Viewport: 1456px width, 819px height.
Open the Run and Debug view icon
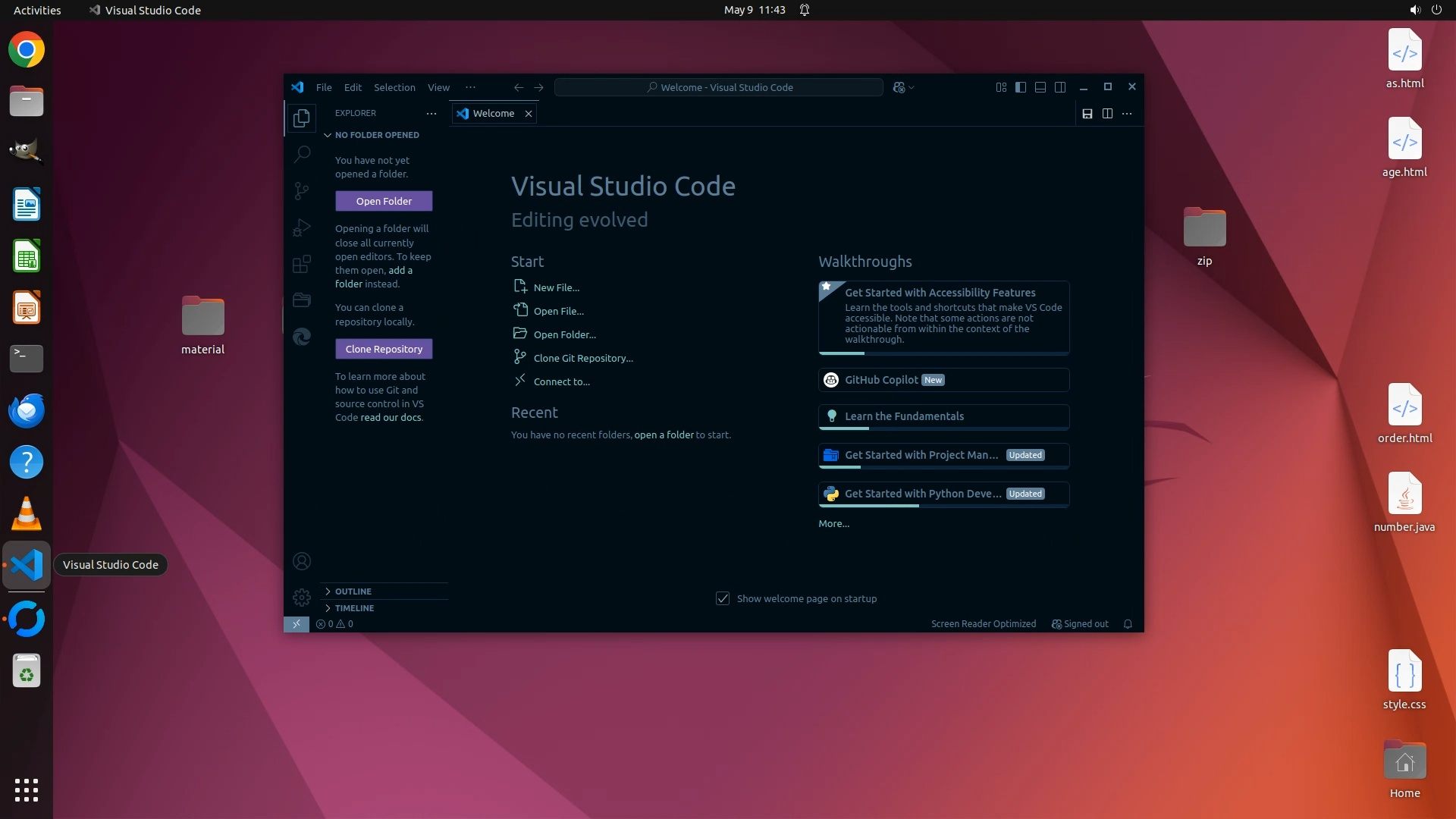click(302, 227)
